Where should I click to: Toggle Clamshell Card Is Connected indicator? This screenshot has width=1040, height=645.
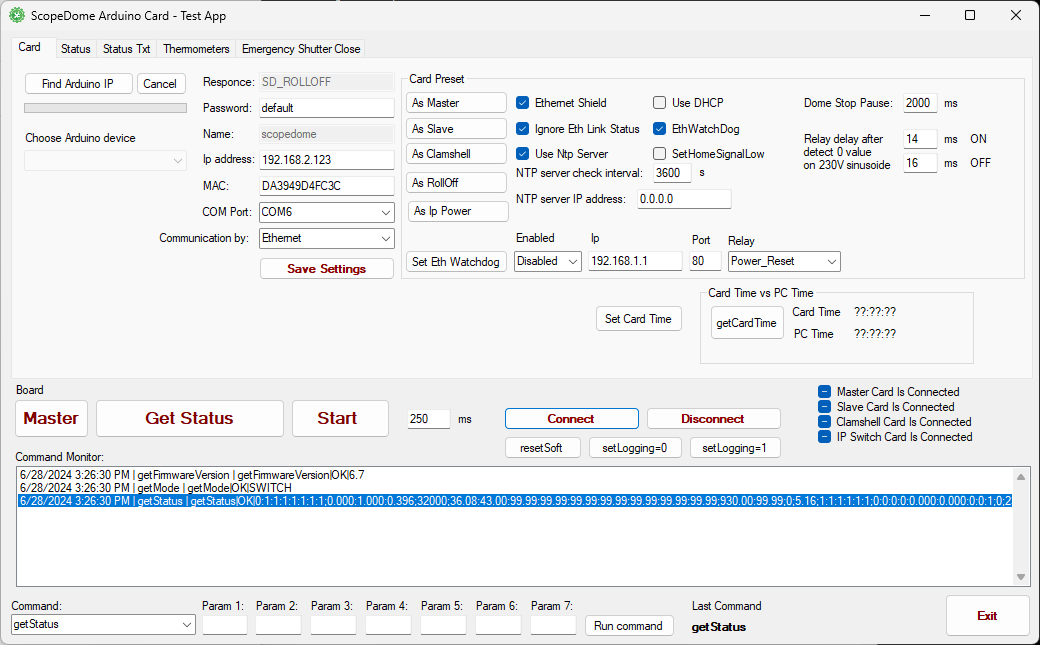tap(824, 422)
